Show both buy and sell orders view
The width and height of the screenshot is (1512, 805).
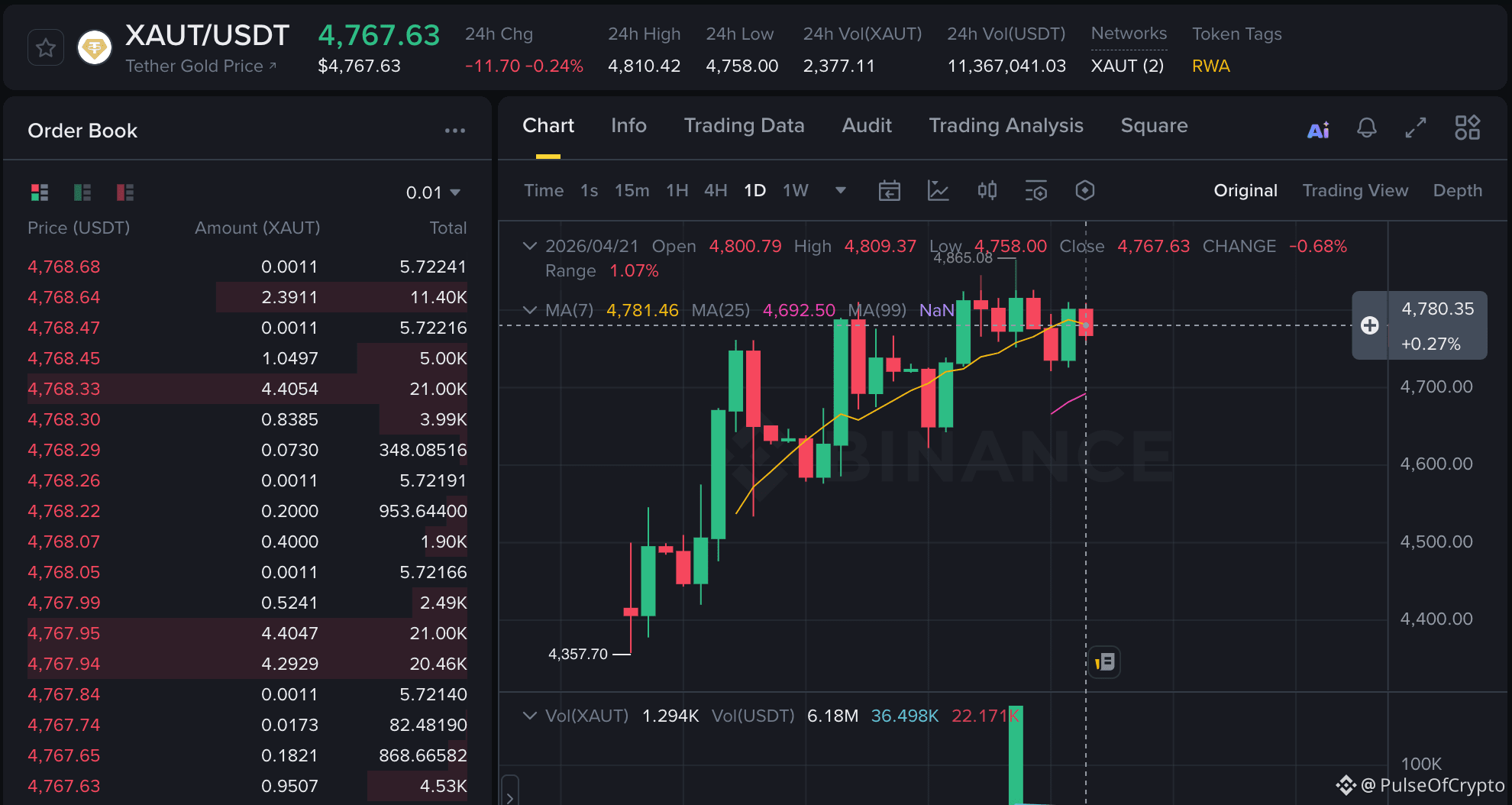40,192
